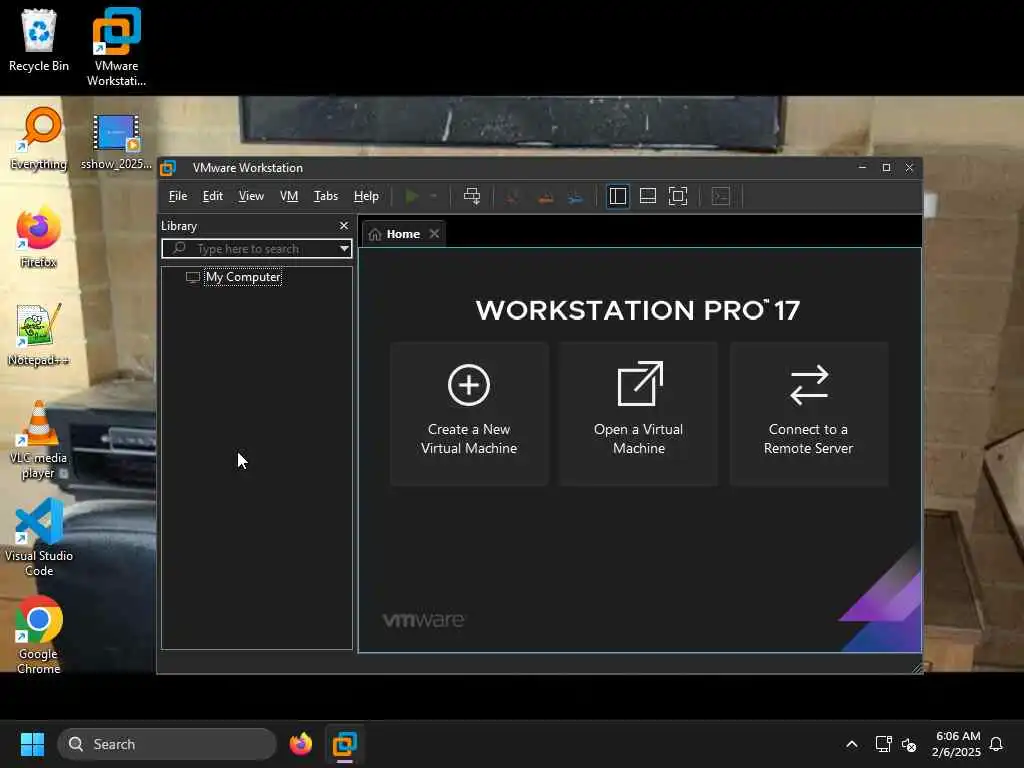Click the green Power On play icon
This screenshot has width=1024, height=768.
tap(411, 196)
